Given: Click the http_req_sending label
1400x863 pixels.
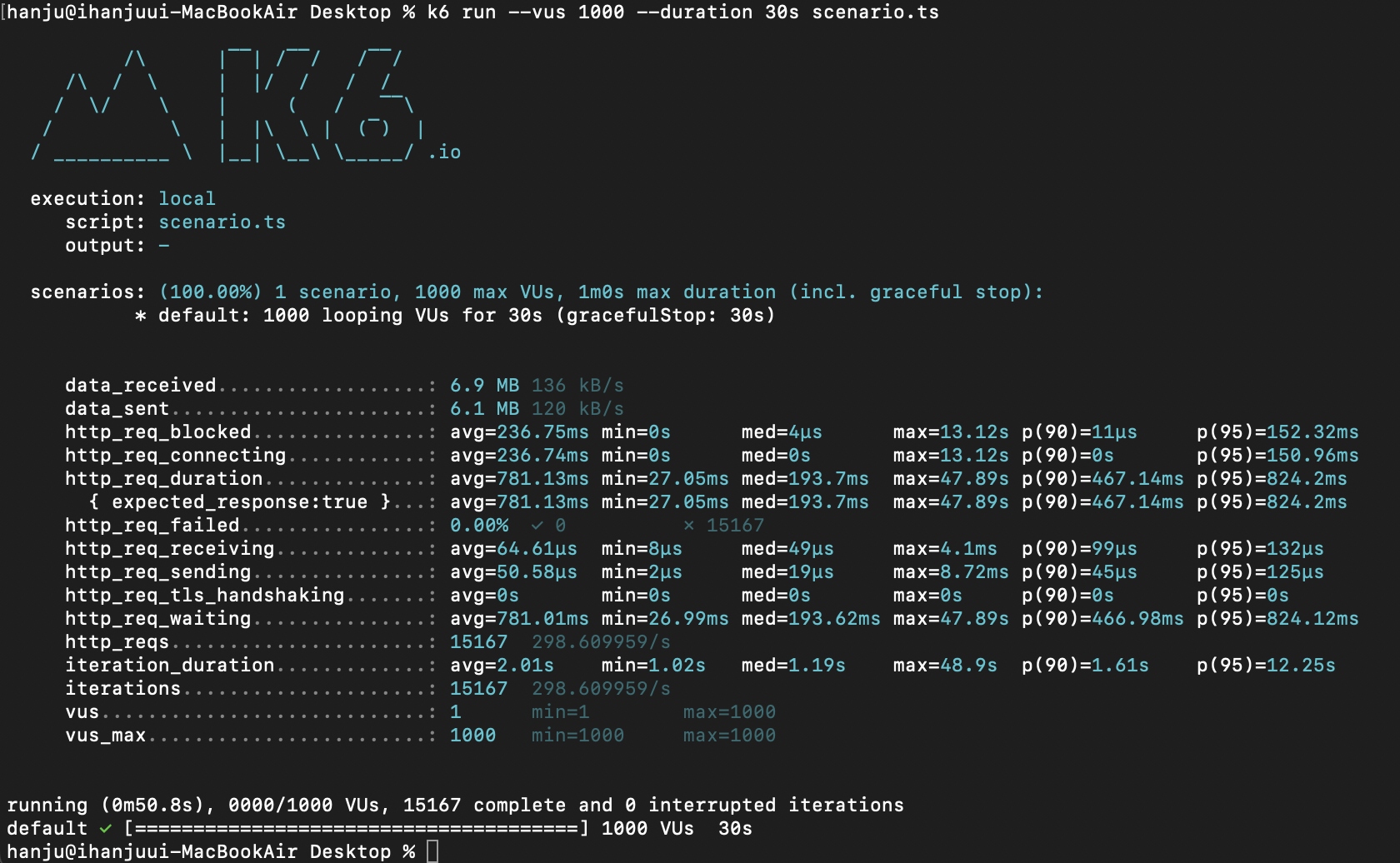Looking at the screenshot, I should pyautogui.click(x=158, y=571).
